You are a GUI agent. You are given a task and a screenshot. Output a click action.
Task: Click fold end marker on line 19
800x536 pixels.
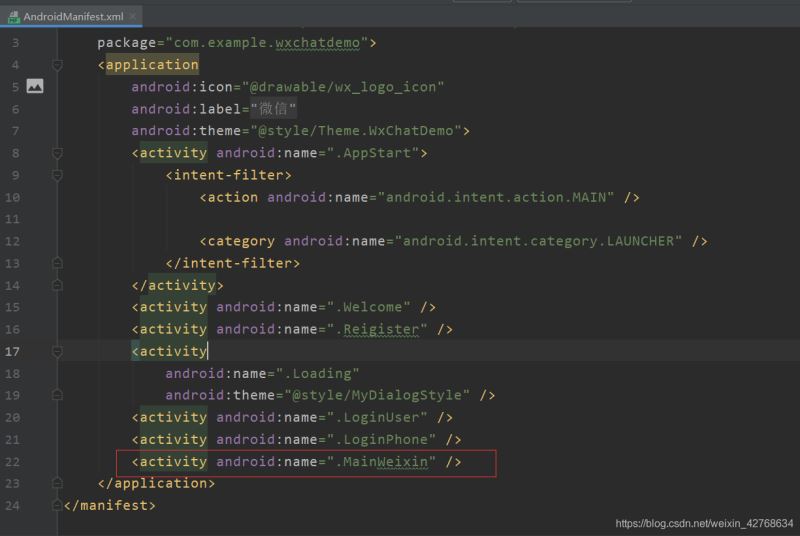(x=57, y=395)
